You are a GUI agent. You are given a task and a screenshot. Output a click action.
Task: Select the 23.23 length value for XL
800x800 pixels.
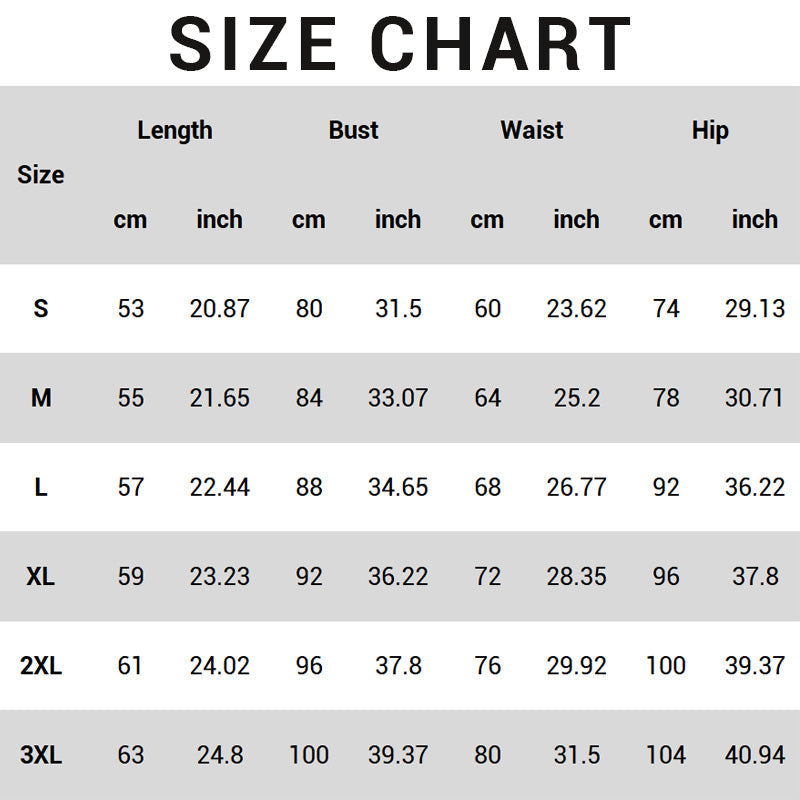(x=220, y=577)
